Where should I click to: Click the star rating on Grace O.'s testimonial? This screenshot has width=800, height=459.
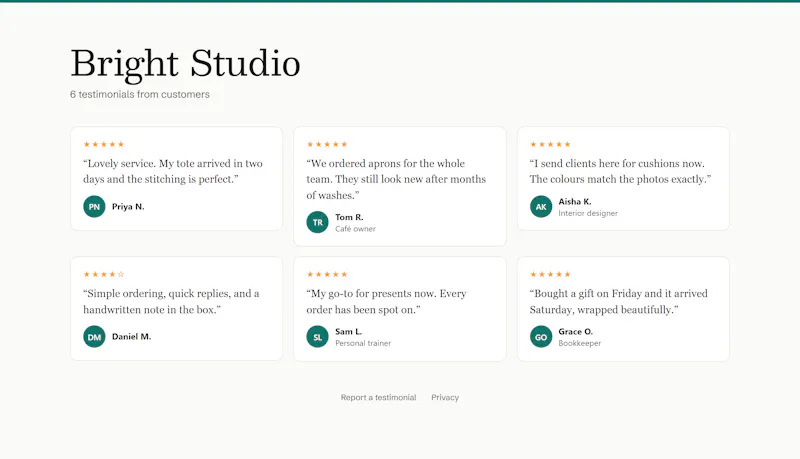pos(550,274)
